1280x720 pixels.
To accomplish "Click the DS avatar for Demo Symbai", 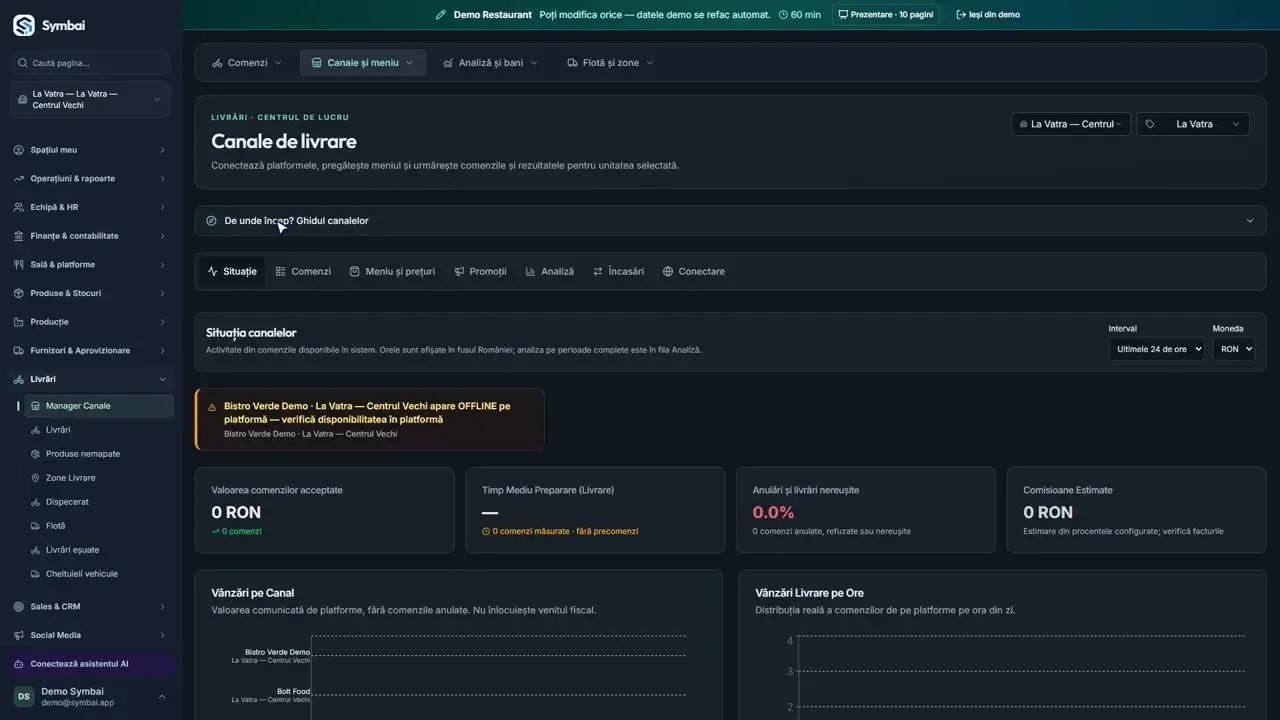I will point(23,696).
